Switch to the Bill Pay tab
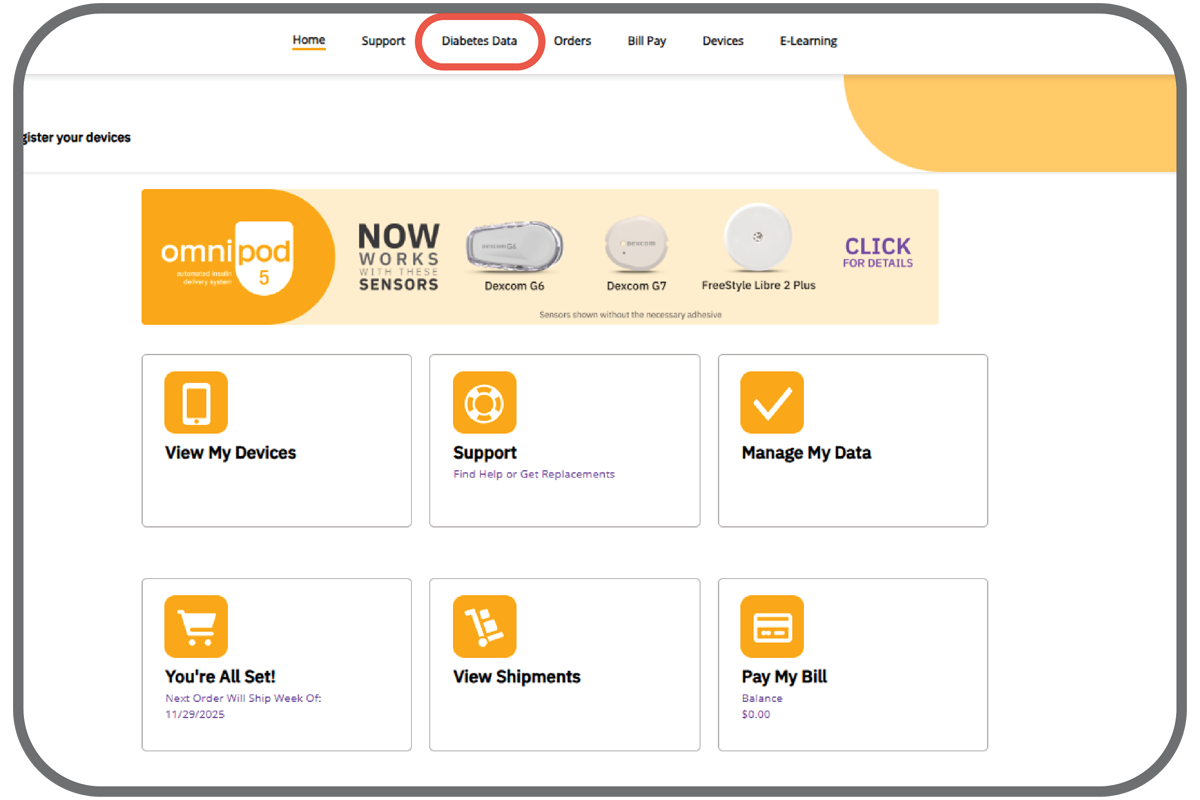This screenshot has width=1200, height=800. coord(647,42)
